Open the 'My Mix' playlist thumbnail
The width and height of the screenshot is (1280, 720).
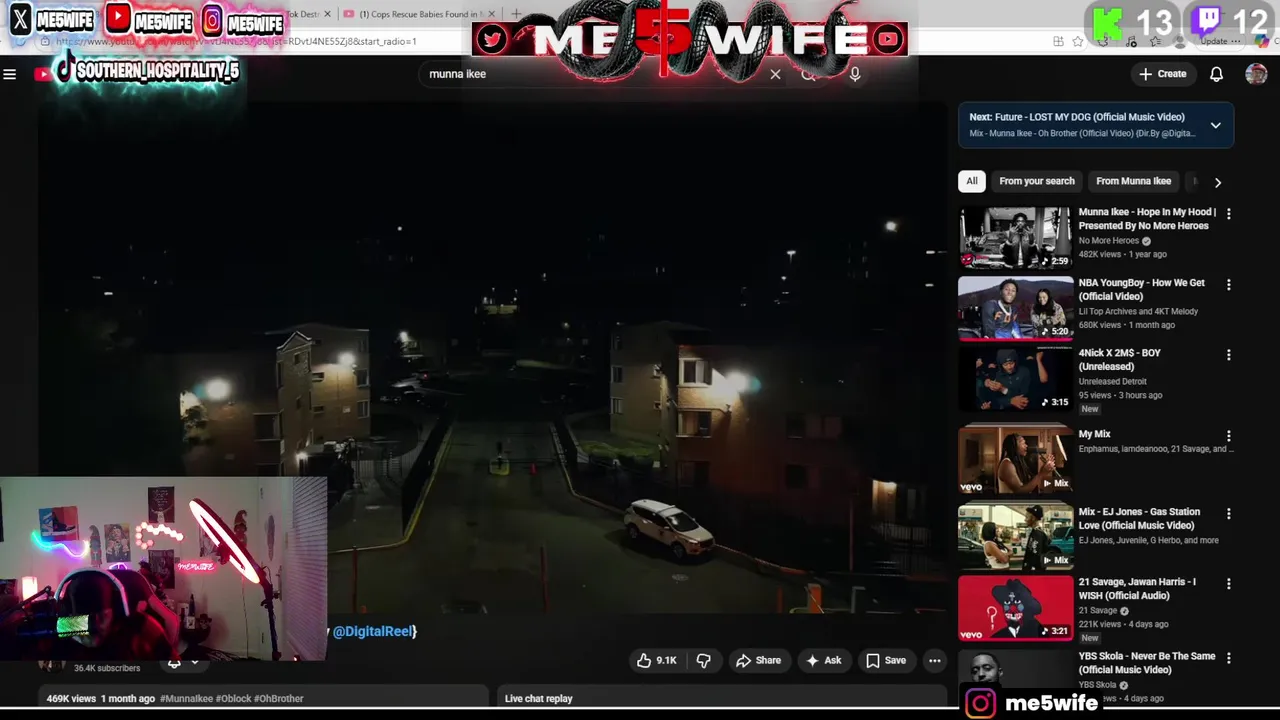tap(1015, 458)
